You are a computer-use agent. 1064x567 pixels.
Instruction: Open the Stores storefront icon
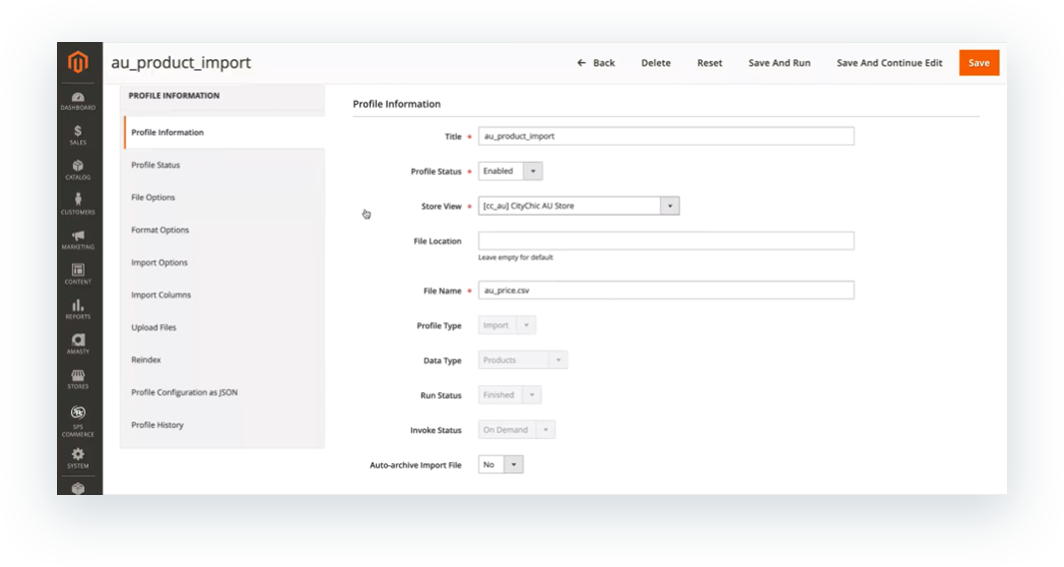(x=78, y=378)
